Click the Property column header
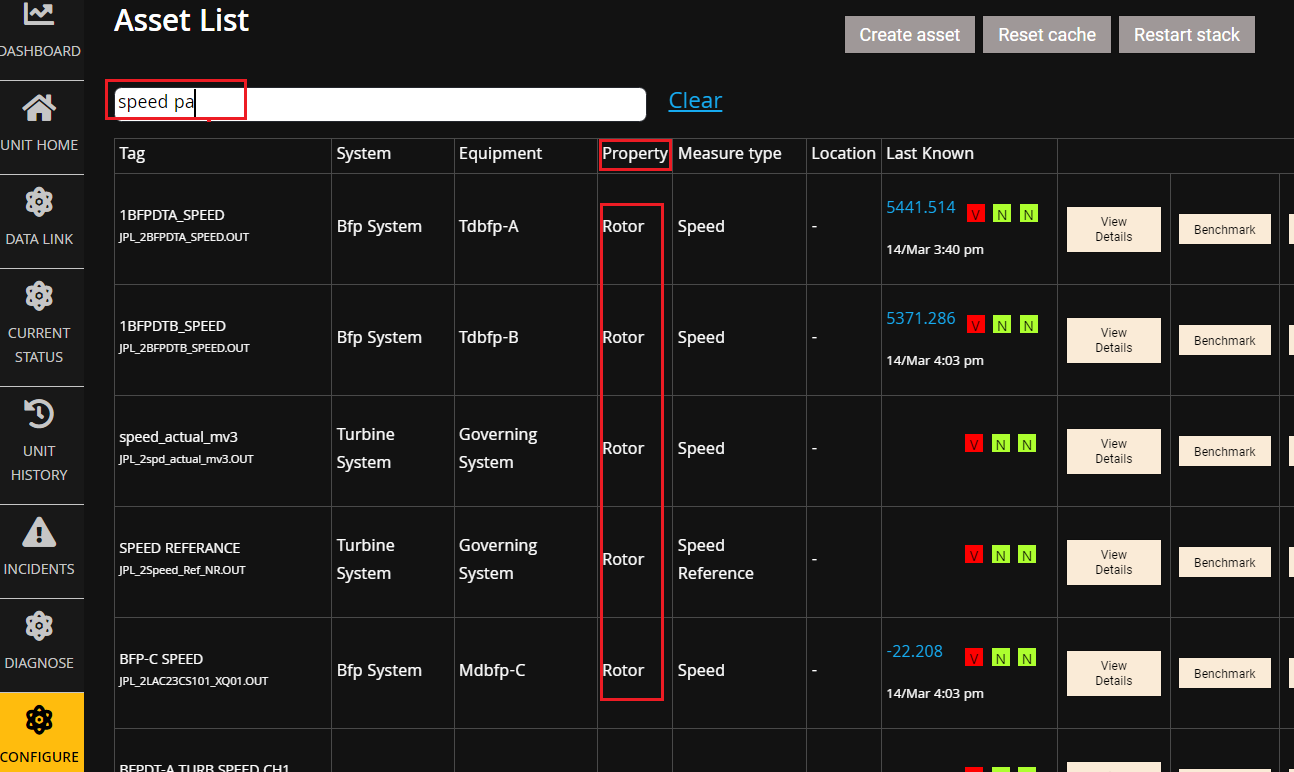 635,154
